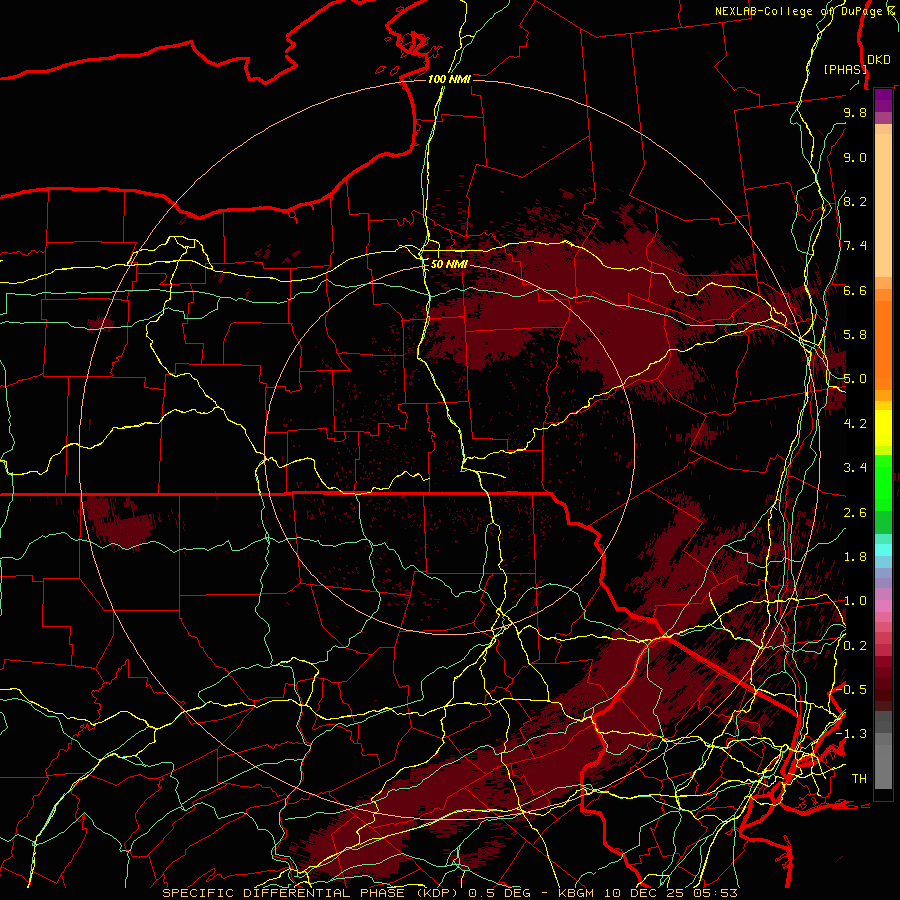Screen dimensions: 900x900
Task: Click the 5.8 value on the scale
Action: (855, 335)
